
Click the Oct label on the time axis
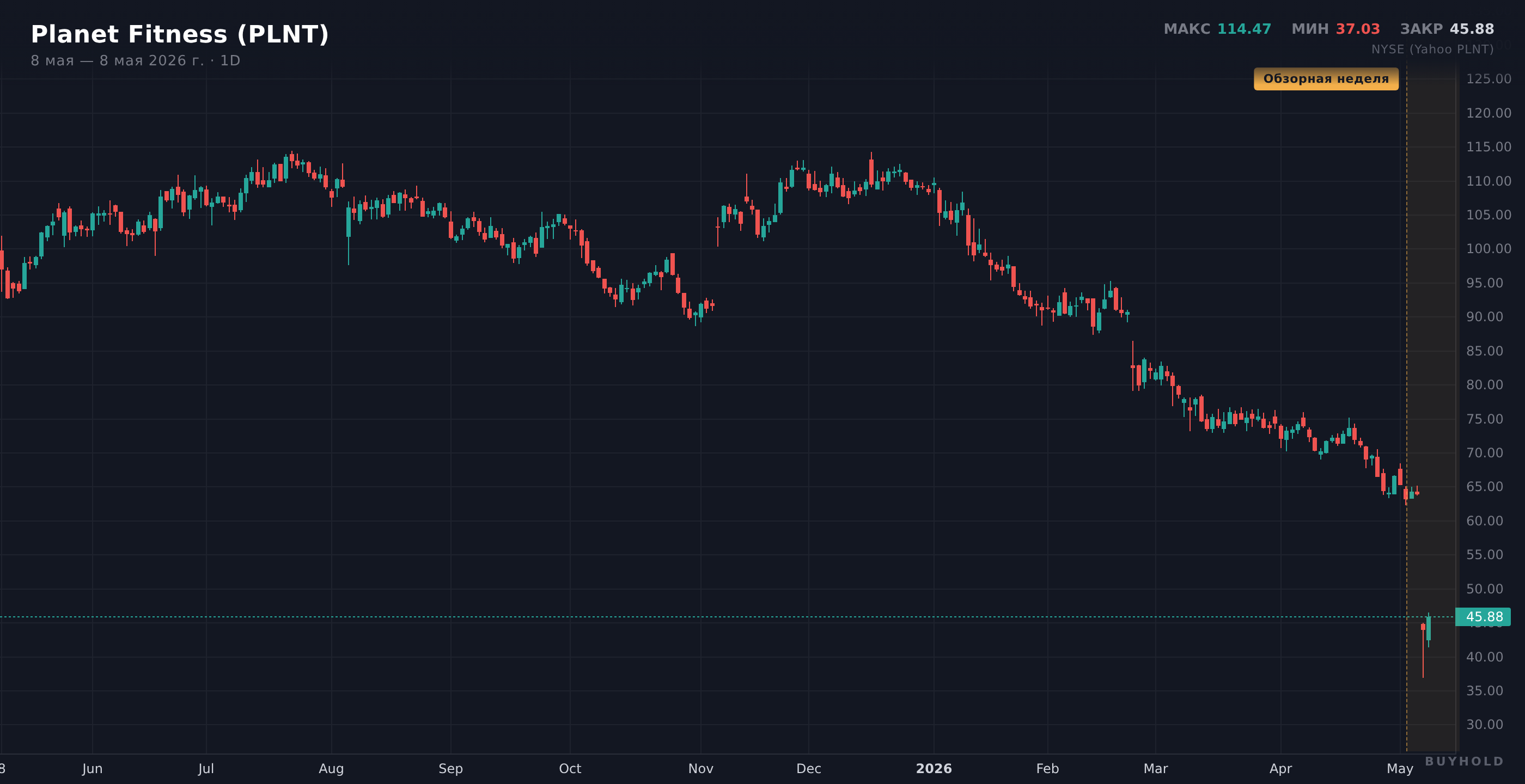click(x=570, y=769)
